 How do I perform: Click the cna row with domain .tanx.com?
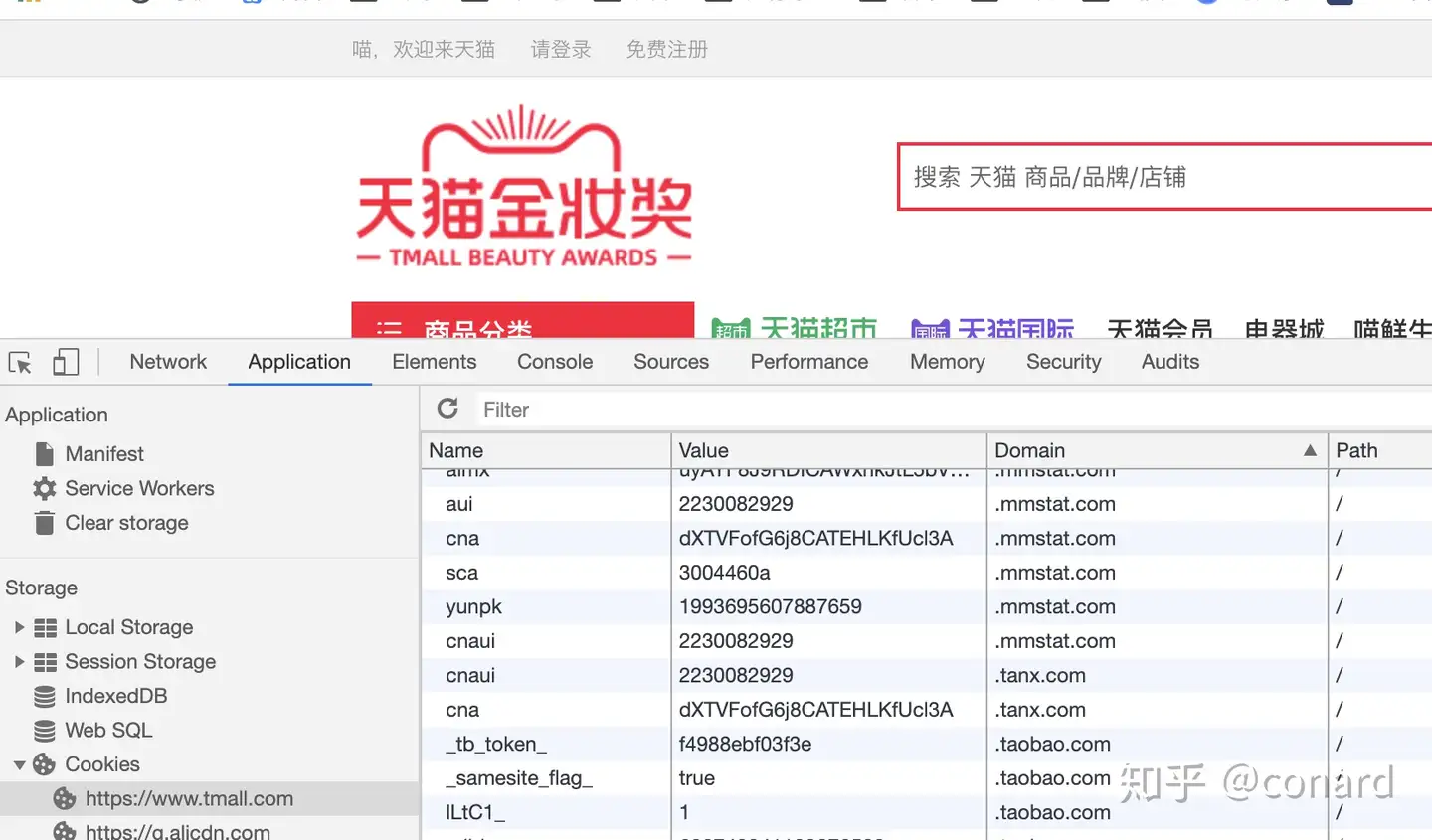click(927, 710)
